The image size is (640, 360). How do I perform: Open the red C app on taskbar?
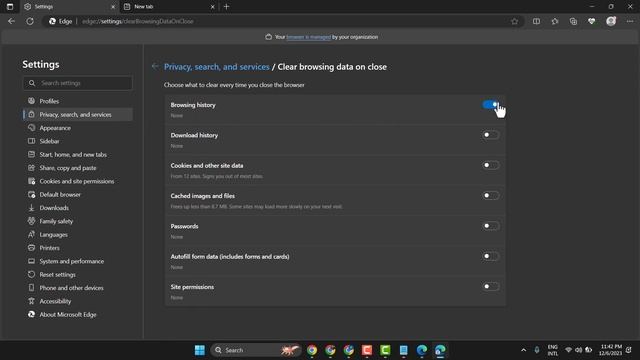[x=367, y=350]
